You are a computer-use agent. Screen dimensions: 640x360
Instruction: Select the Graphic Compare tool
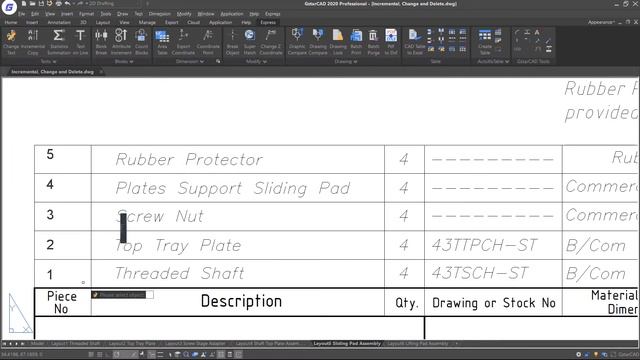pyautogui.click(x=297, y=42)
